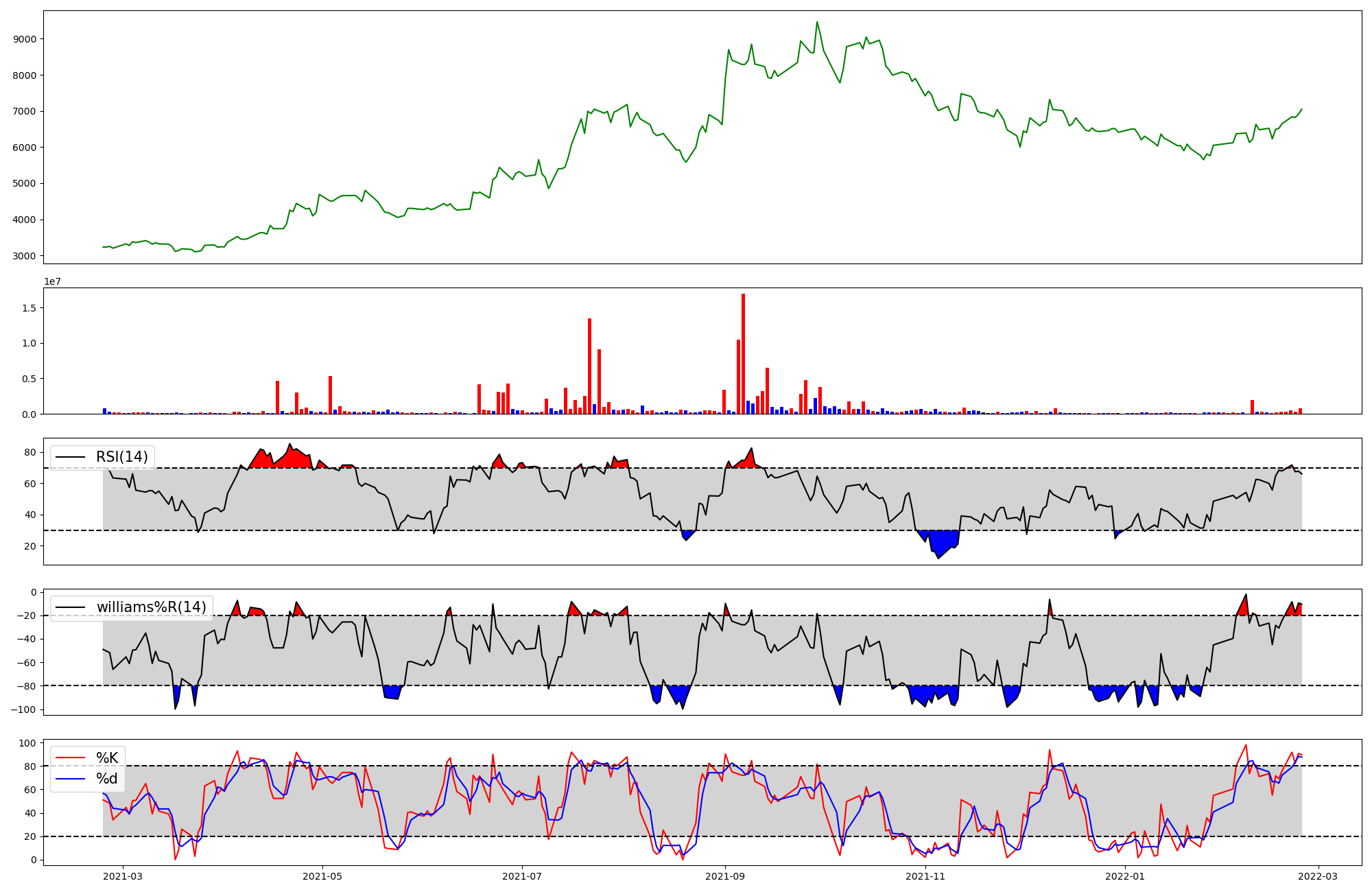Viewport: 1372px width, 892px height.
Task: Click the 2021-09 x-axis date label
Action: click(x=725, y=876)
